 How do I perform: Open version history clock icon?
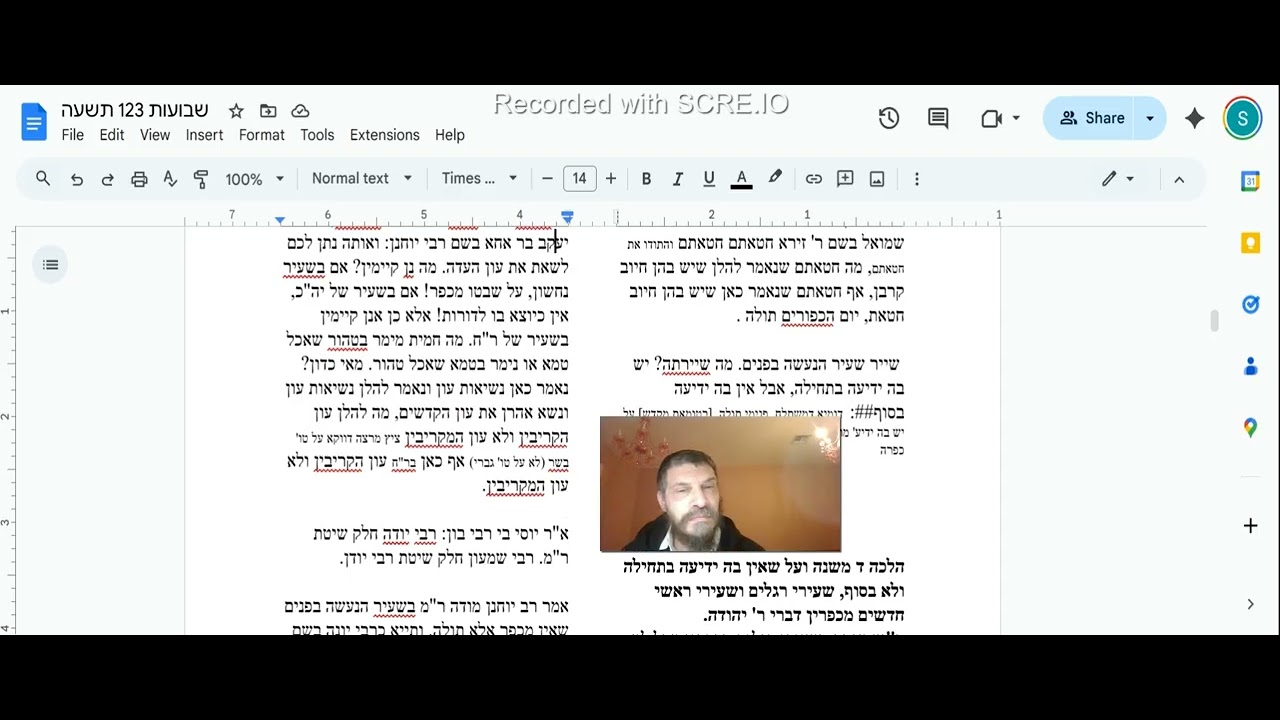(889, 118)
